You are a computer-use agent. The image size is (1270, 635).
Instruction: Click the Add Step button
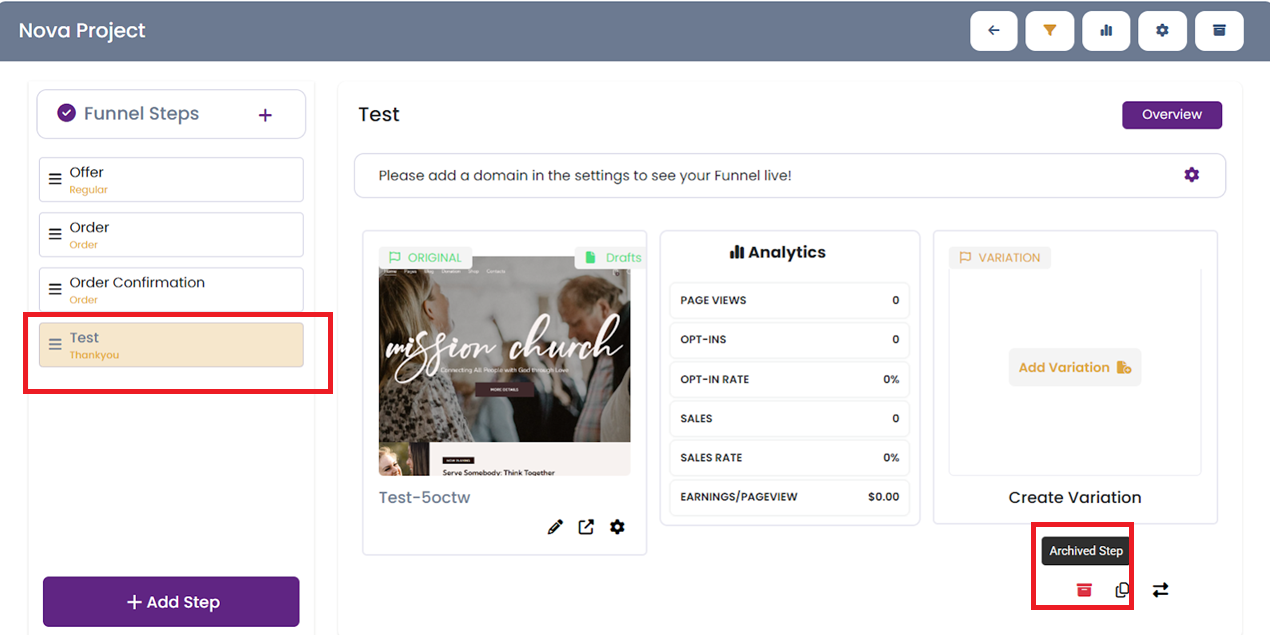pos(171,602)
